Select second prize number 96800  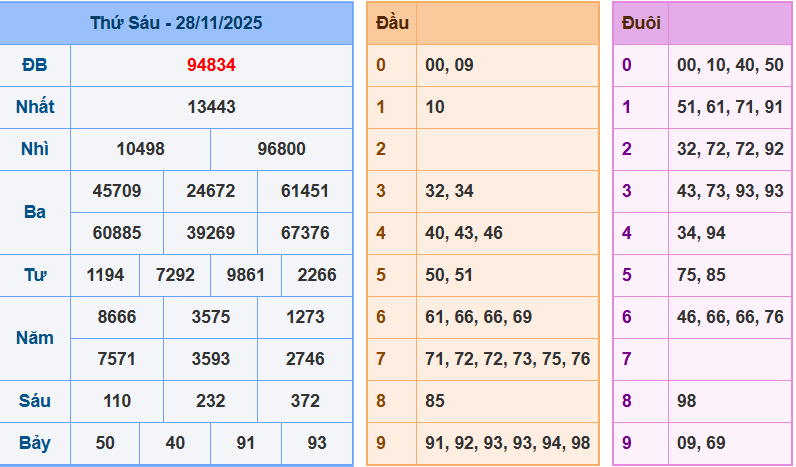[281, 149]
